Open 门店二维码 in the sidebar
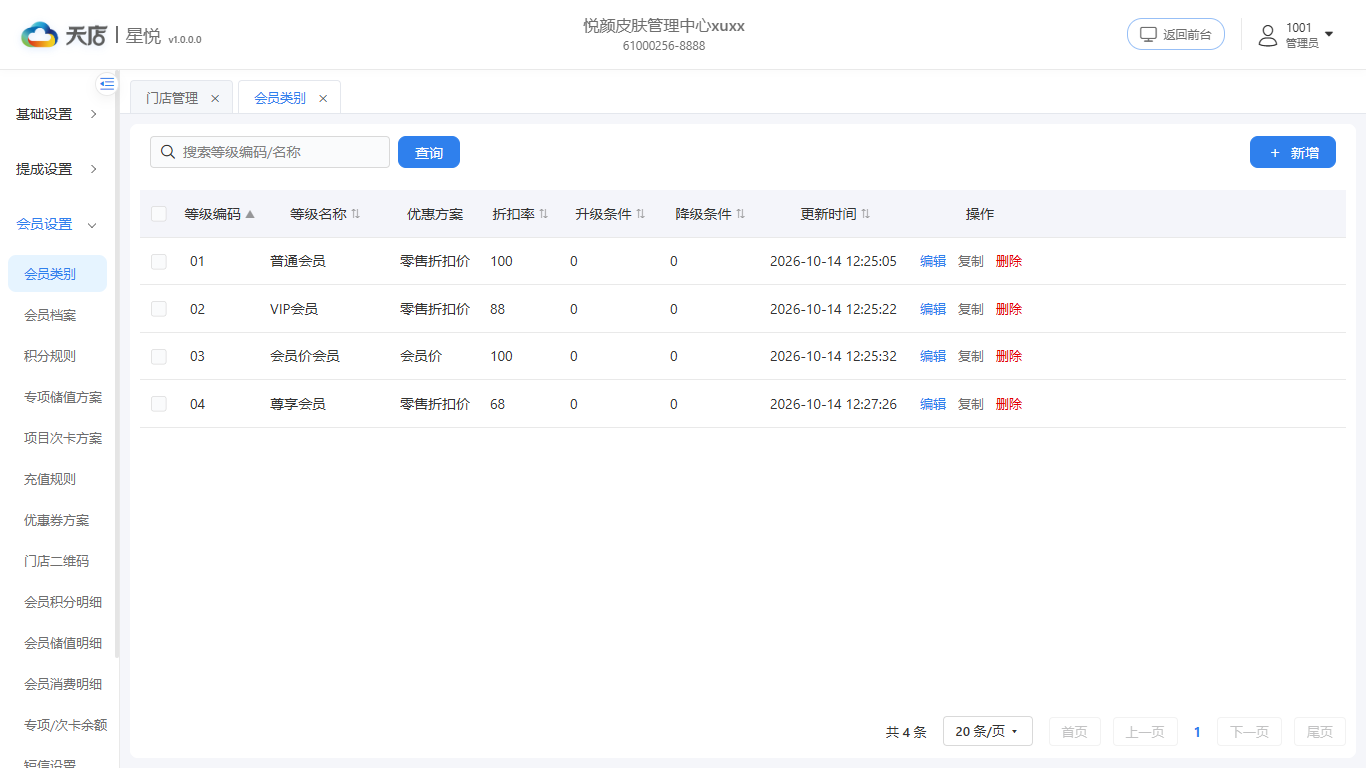This screenshot has height=768, width=1366. (x=57, y=561)
